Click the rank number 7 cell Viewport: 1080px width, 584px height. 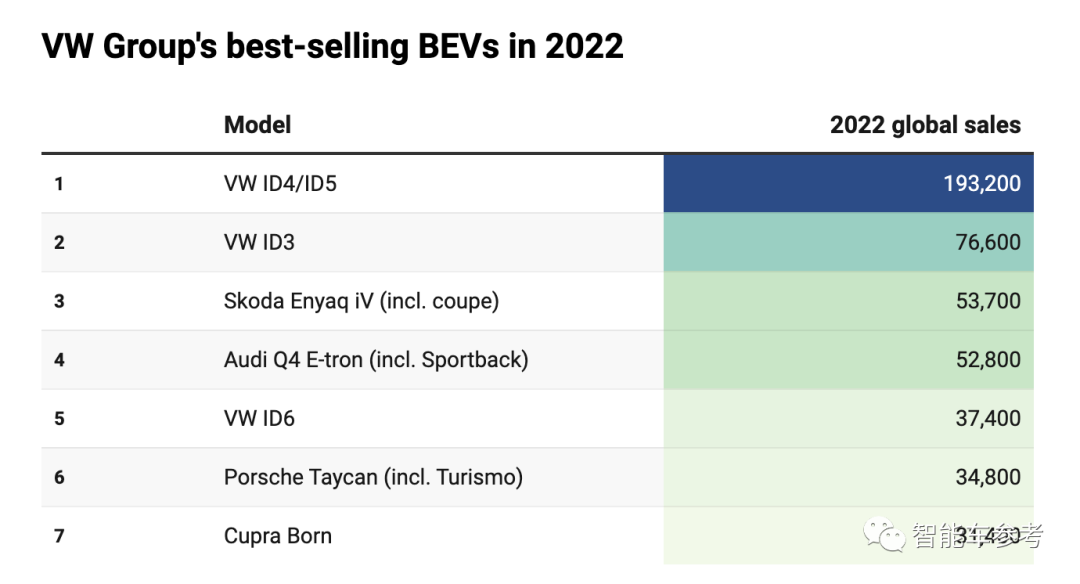[59, 536]
